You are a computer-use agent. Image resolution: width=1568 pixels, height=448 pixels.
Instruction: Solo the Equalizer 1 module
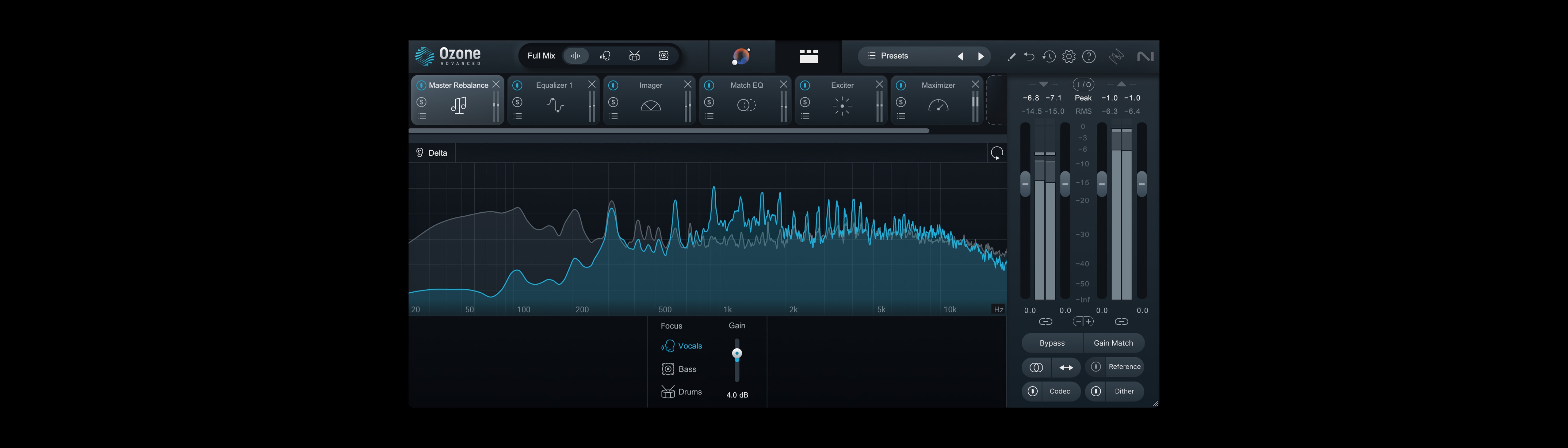click(517, 102)
